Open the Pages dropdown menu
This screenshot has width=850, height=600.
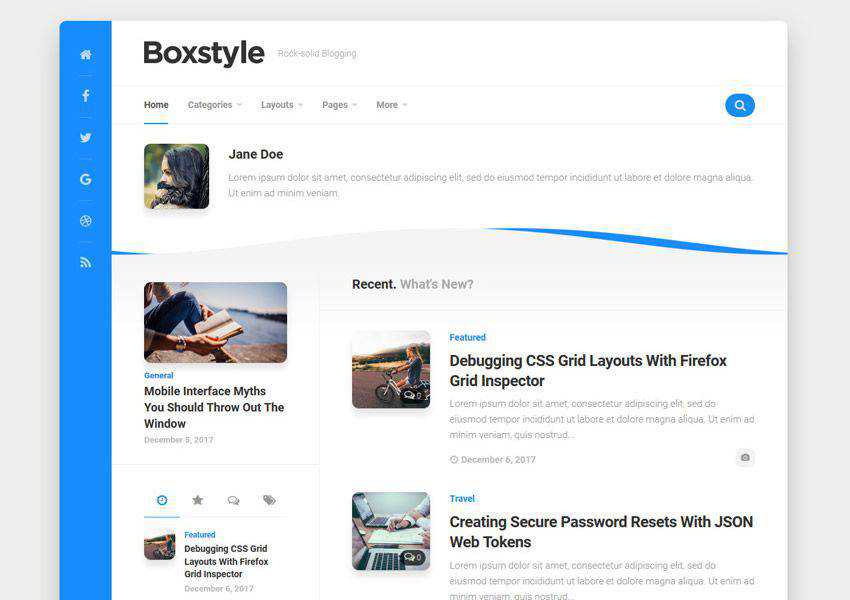click(339, 105)
